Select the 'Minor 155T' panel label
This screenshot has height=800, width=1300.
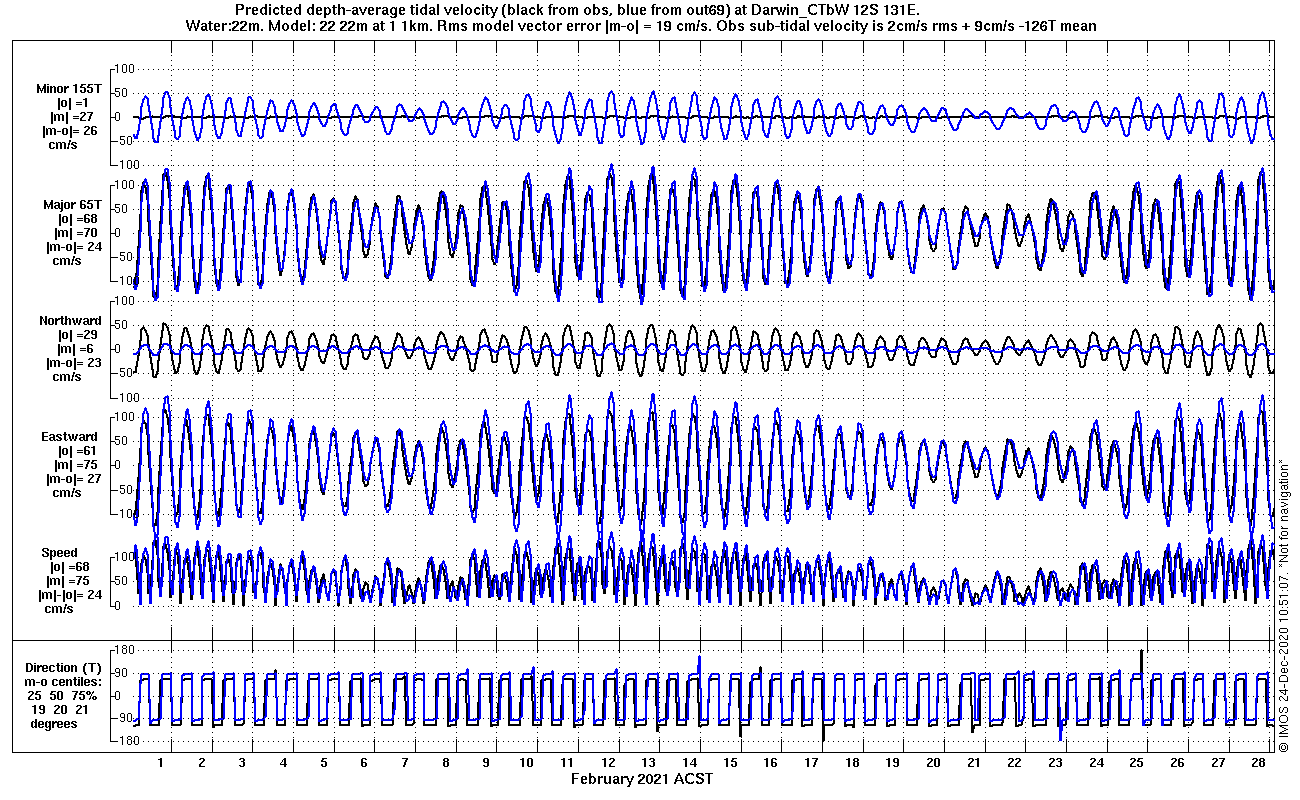pos(69,89)
